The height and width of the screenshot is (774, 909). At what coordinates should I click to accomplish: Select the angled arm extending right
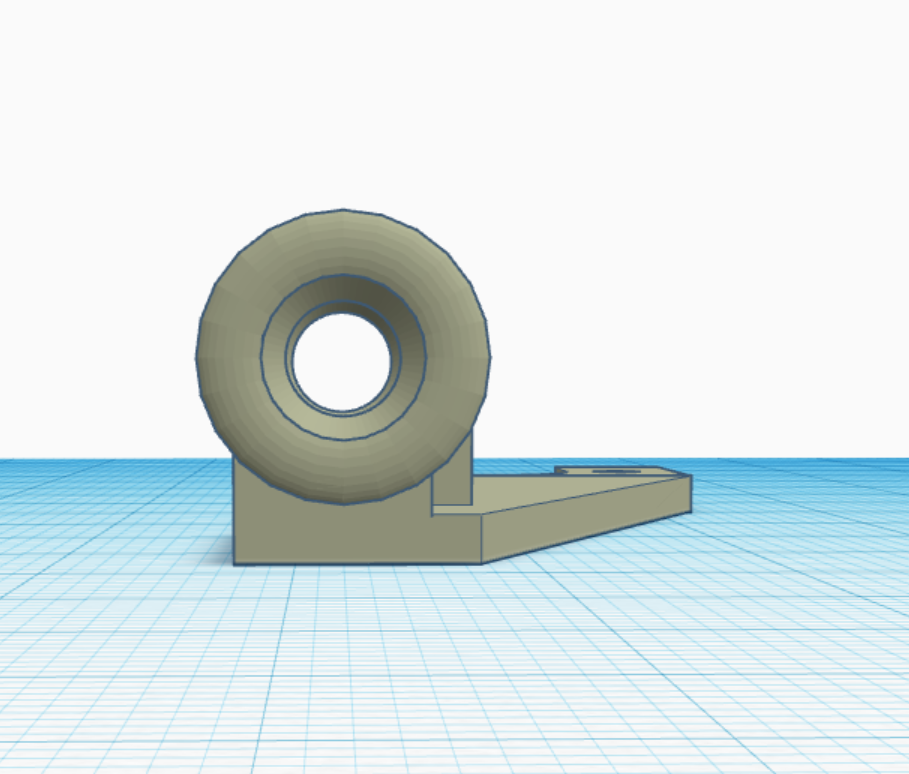point(586,519)
